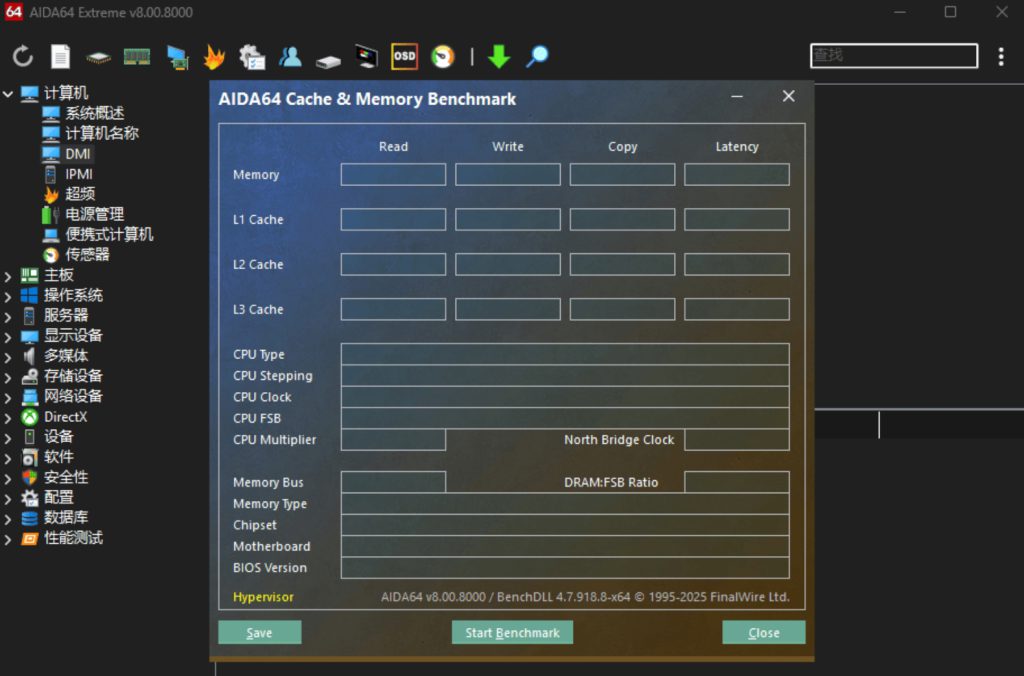Click the L1 Cache Write result field
The width and height of the screenshot is (1024, 676).
tap(507, 219)
